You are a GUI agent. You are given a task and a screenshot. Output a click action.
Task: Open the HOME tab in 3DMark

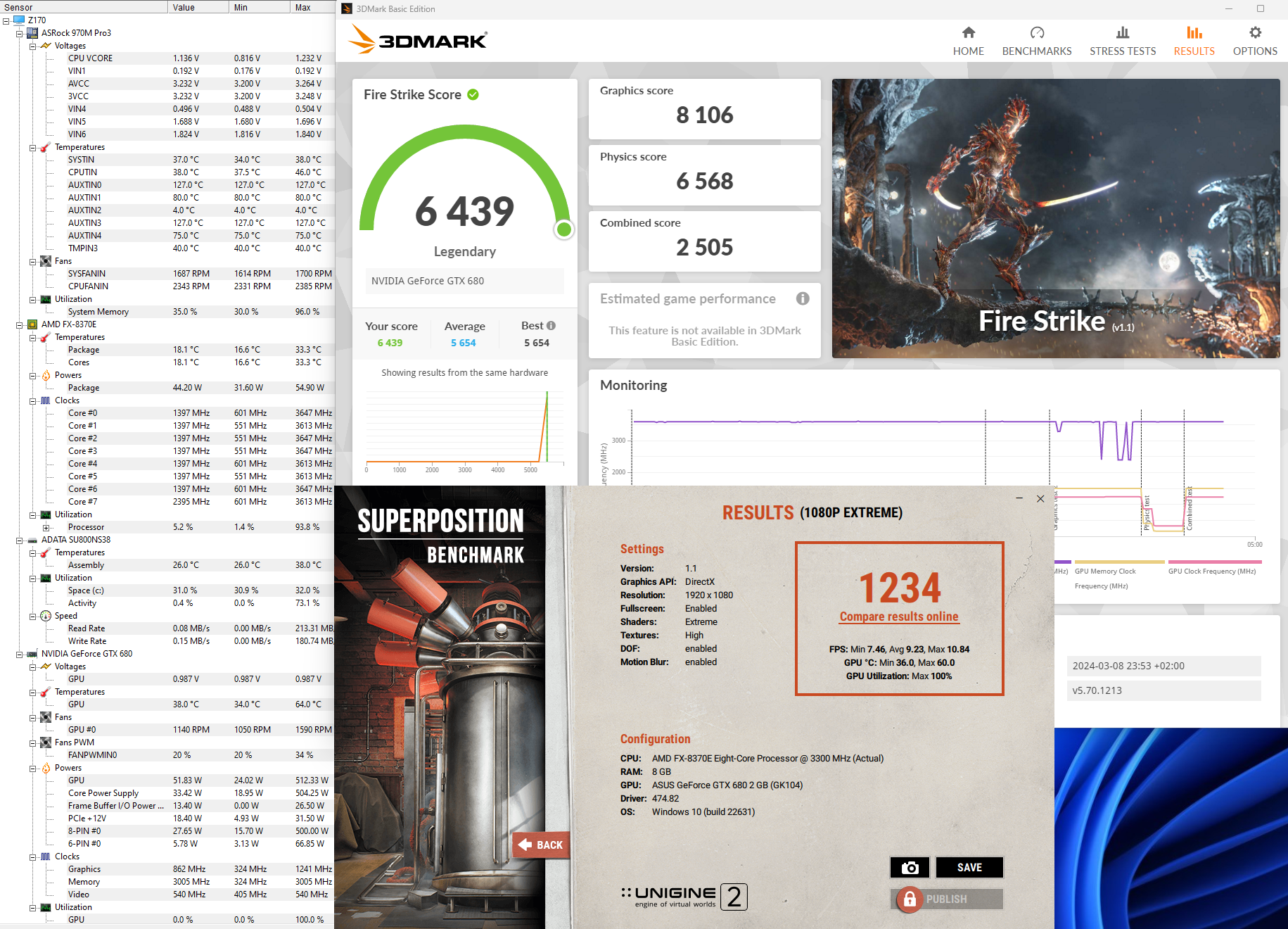pyautogui.click(x=968, y=42)
